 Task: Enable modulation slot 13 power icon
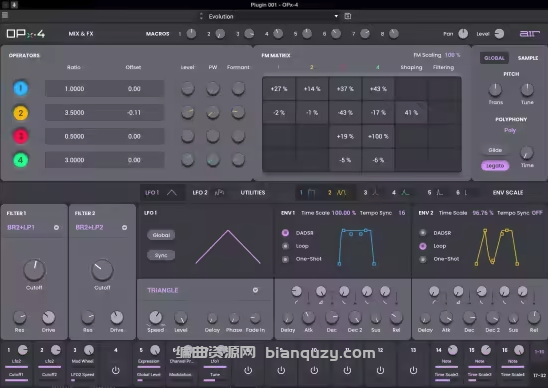413,370
